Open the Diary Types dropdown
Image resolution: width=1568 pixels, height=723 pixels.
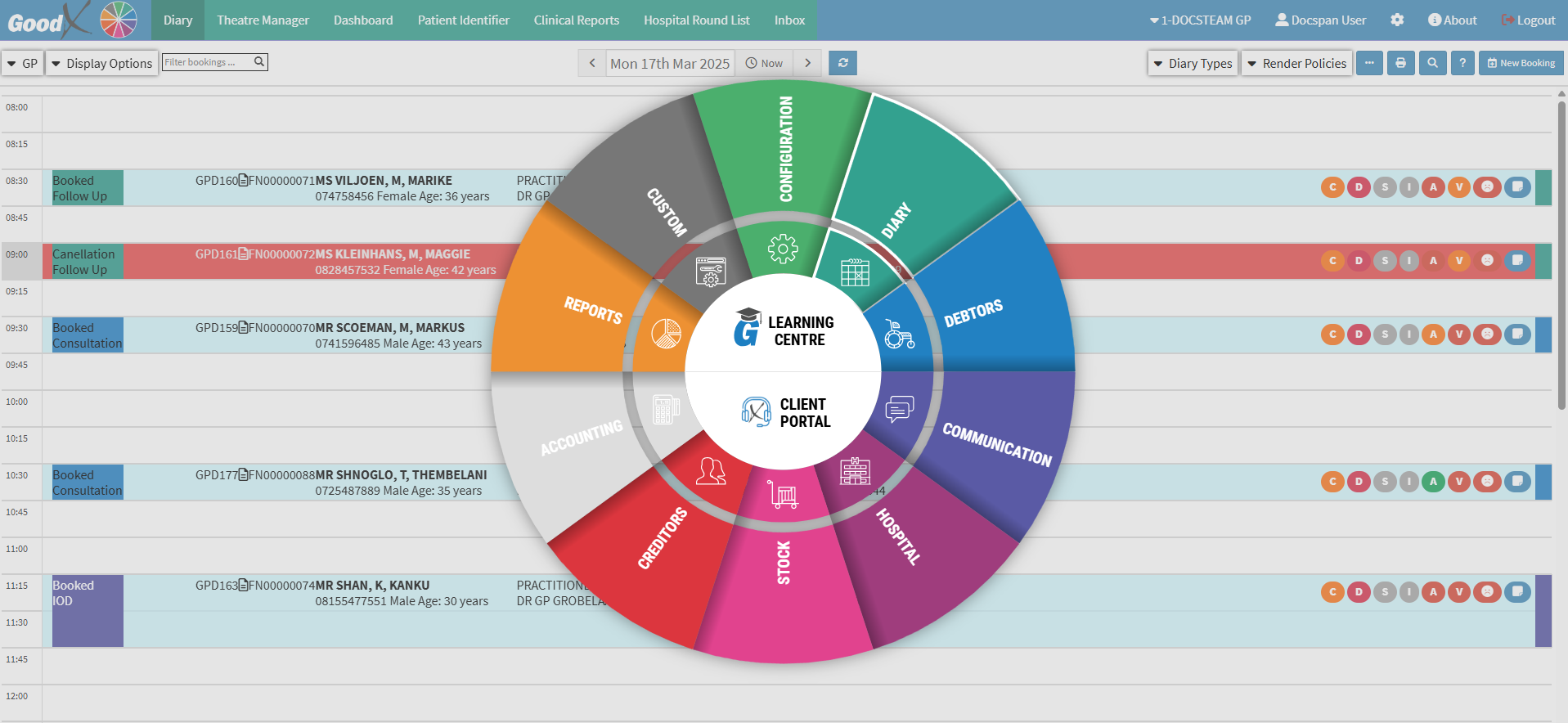1192,63
